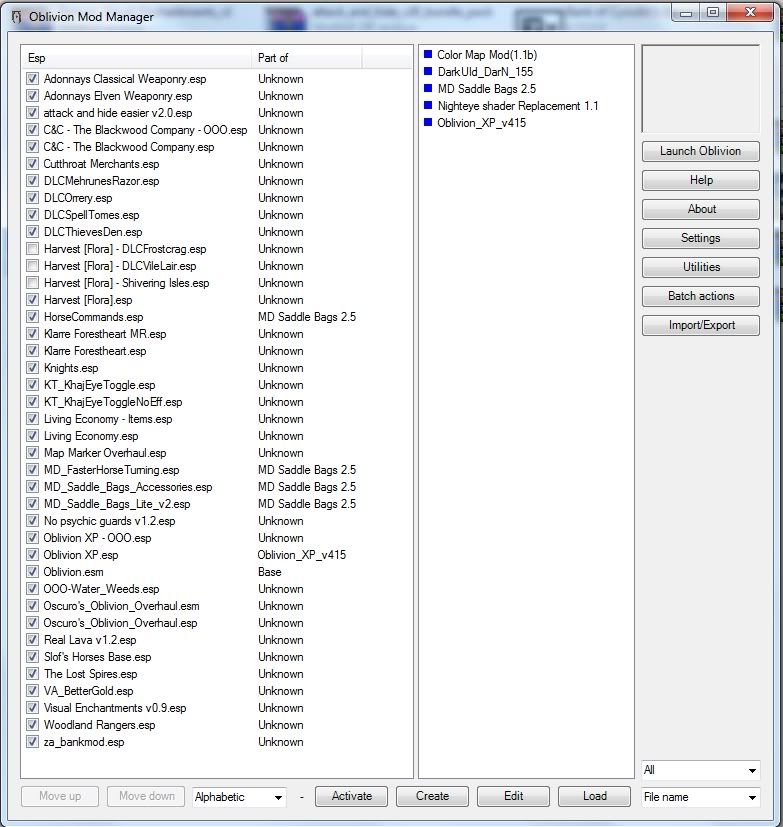
Task: Click the Create button to make an omod
Action: pos(432,796)
